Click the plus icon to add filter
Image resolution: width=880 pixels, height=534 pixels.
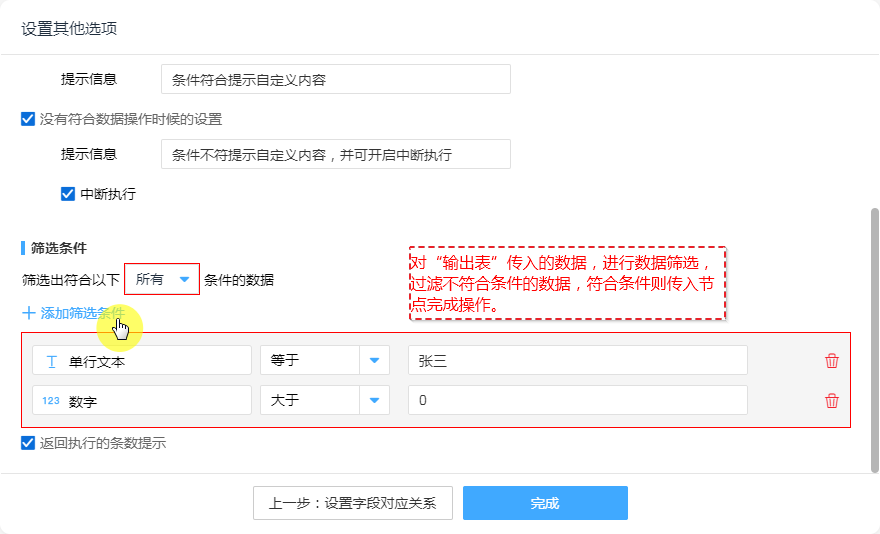tap(29, 313)
